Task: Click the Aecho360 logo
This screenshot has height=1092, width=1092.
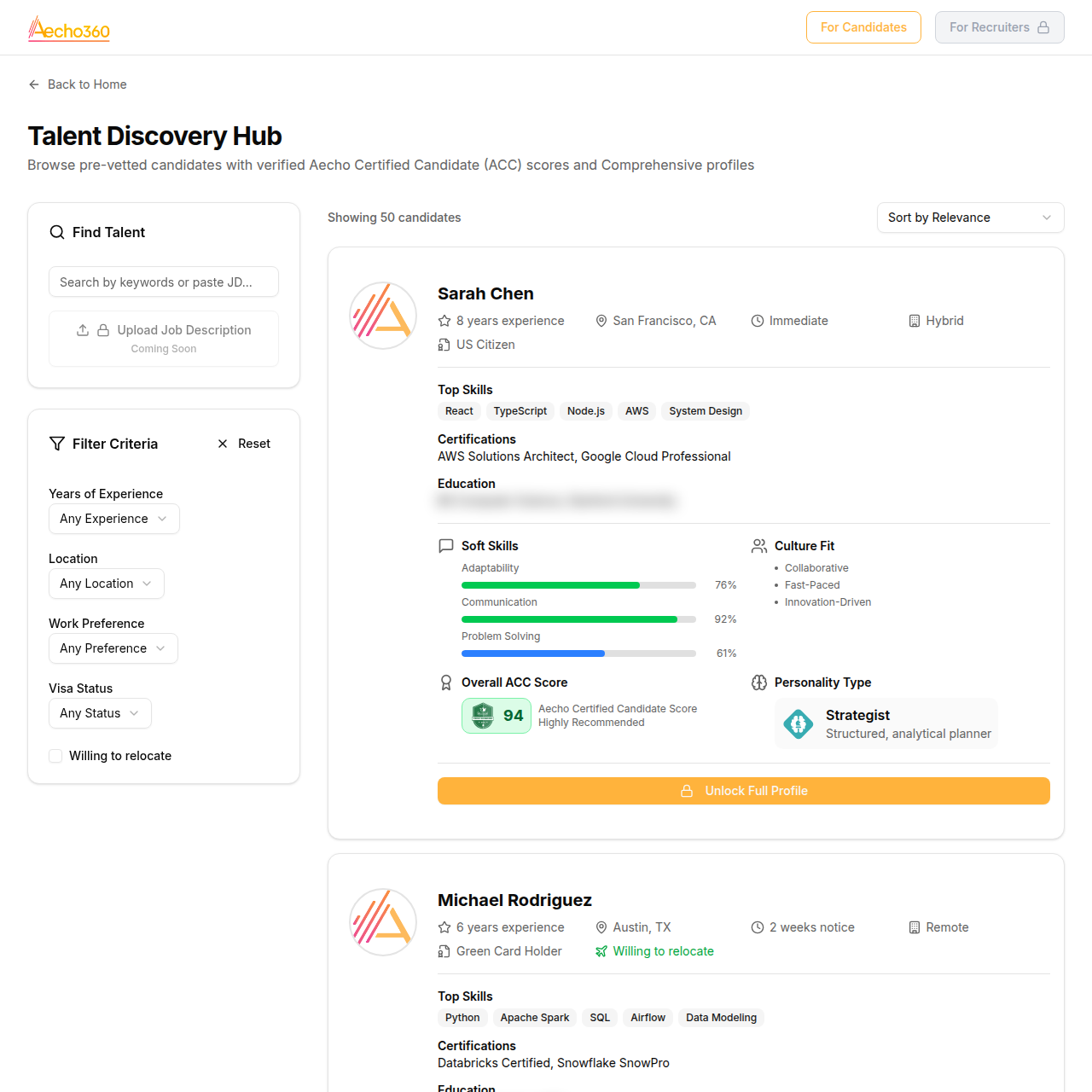Action: click(68, 27)
